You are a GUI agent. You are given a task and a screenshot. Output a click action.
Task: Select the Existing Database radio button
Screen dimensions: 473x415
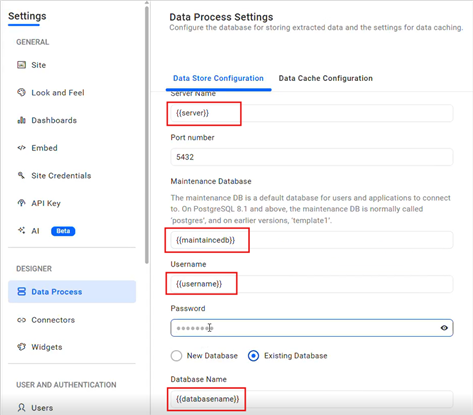253,356
